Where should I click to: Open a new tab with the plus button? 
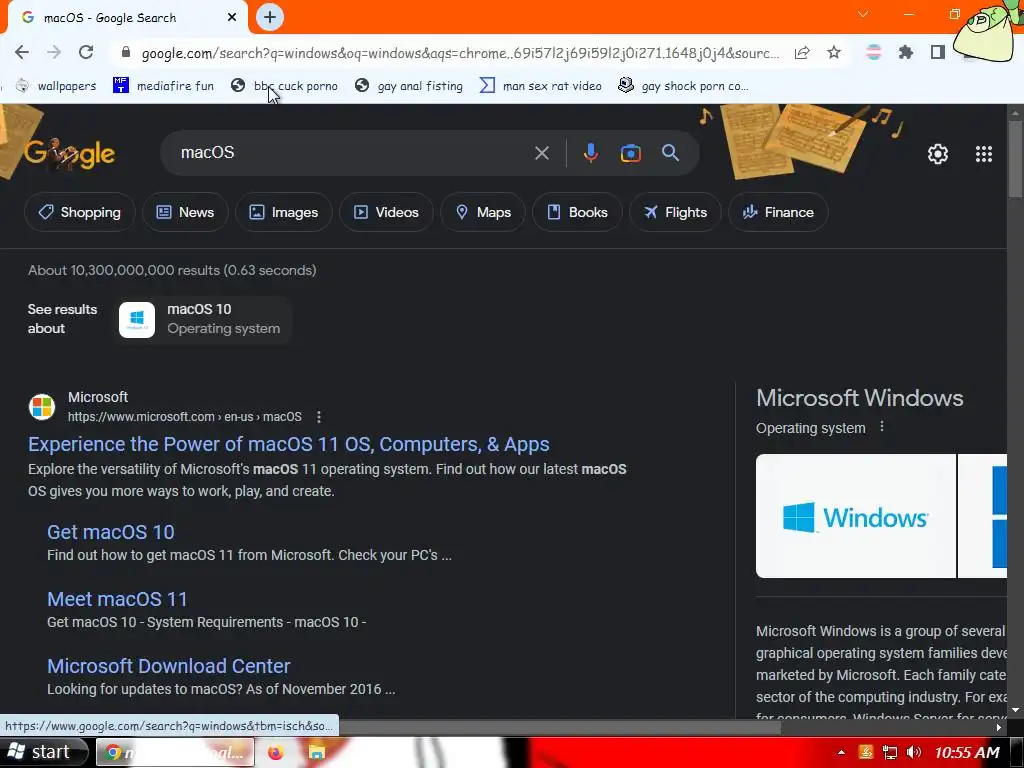coord(270,17)
